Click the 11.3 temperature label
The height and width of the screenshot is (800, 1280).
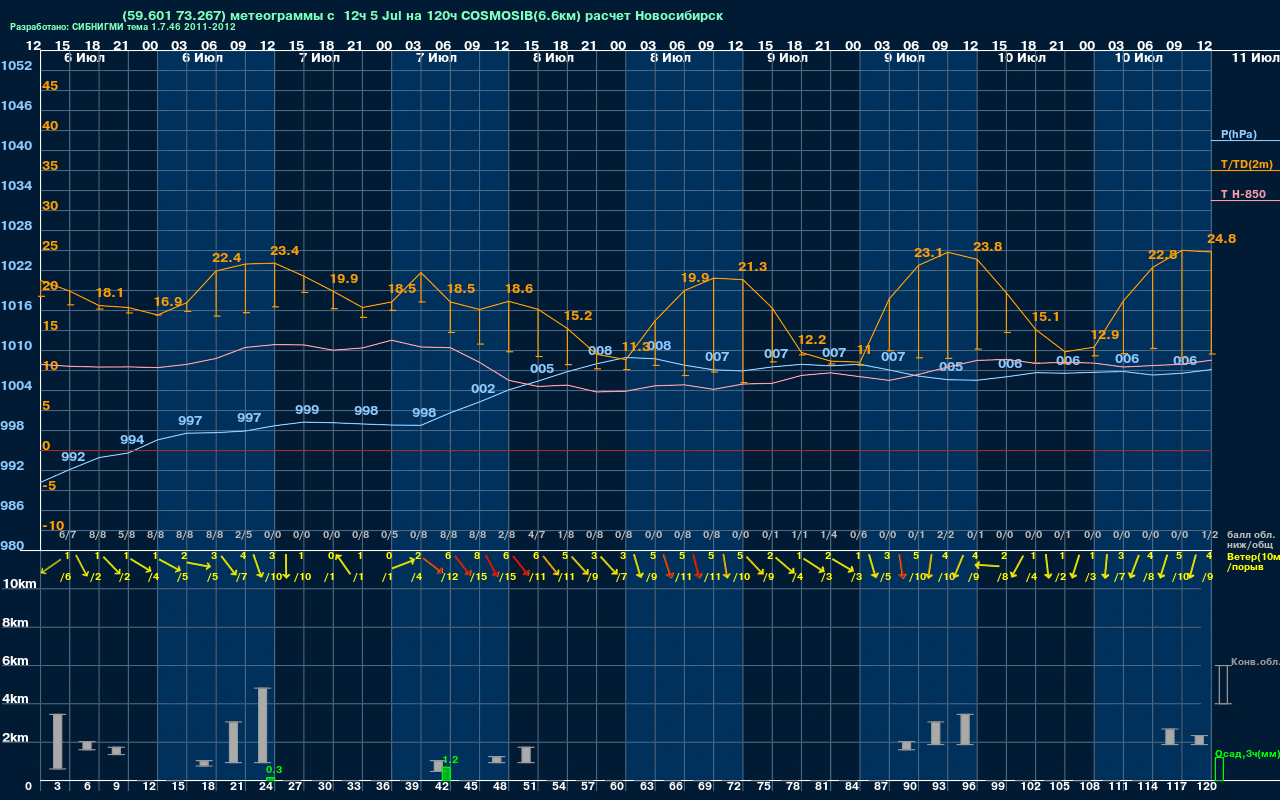click(x=636, y=347)
